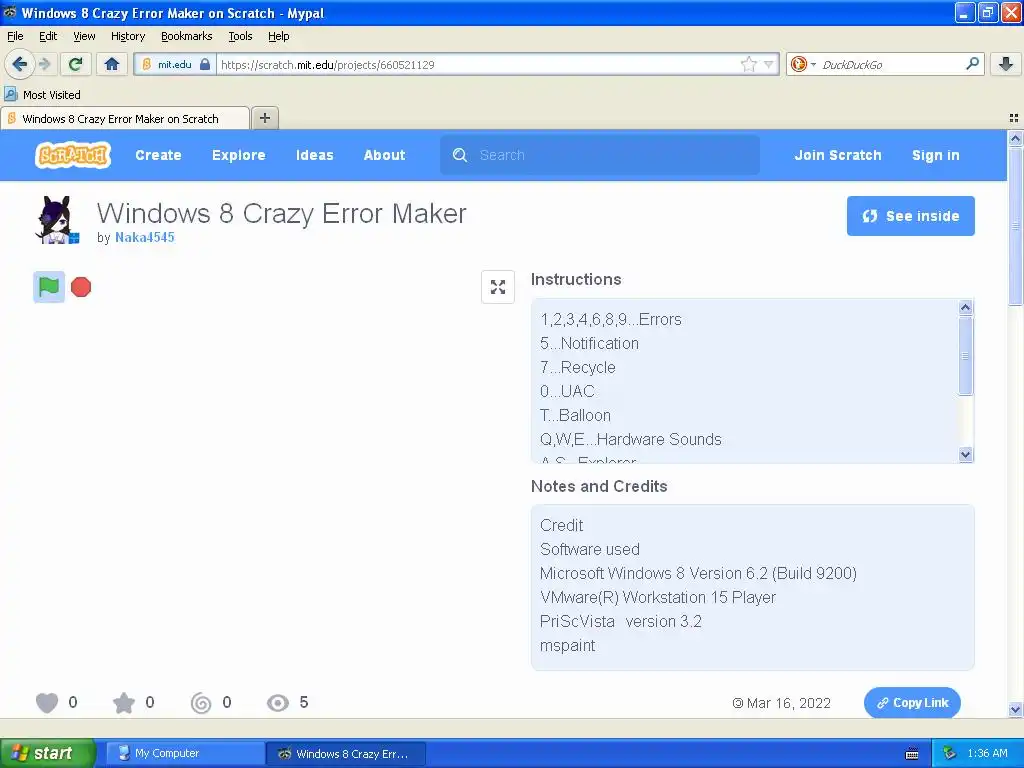Open the History menu

click(127, 36)
